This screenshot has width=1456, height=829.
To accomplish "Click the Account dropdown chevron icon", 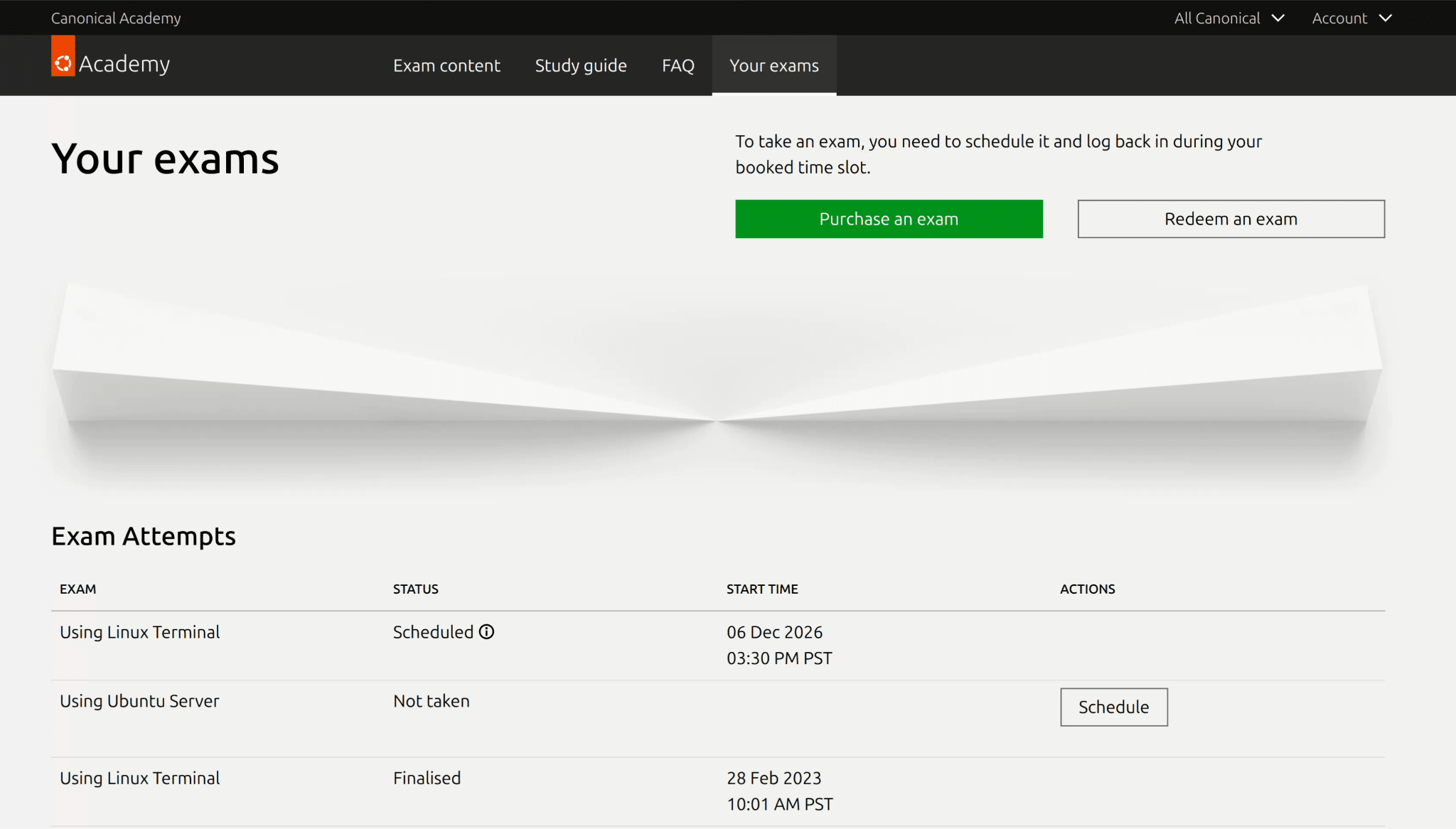I will click(1387, 18).
